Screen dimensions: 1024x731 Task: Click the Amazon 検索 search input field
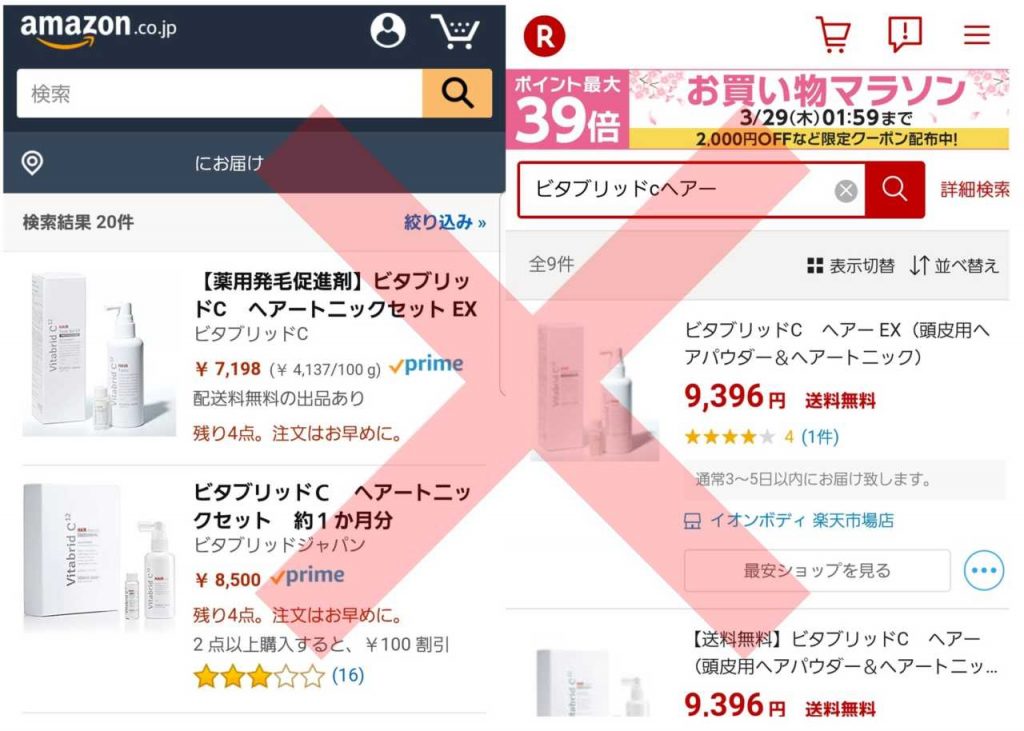219,93
